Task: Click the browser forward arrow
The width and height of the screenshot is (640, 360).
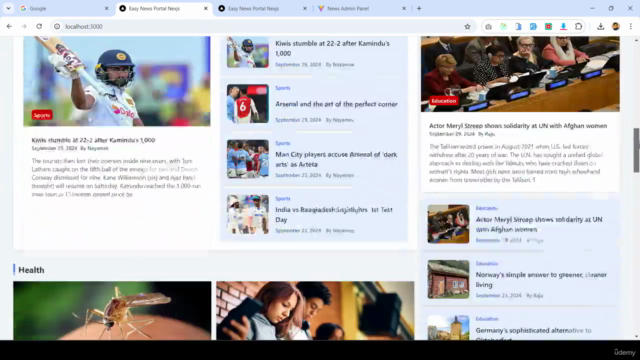Action: click(24, 27)
